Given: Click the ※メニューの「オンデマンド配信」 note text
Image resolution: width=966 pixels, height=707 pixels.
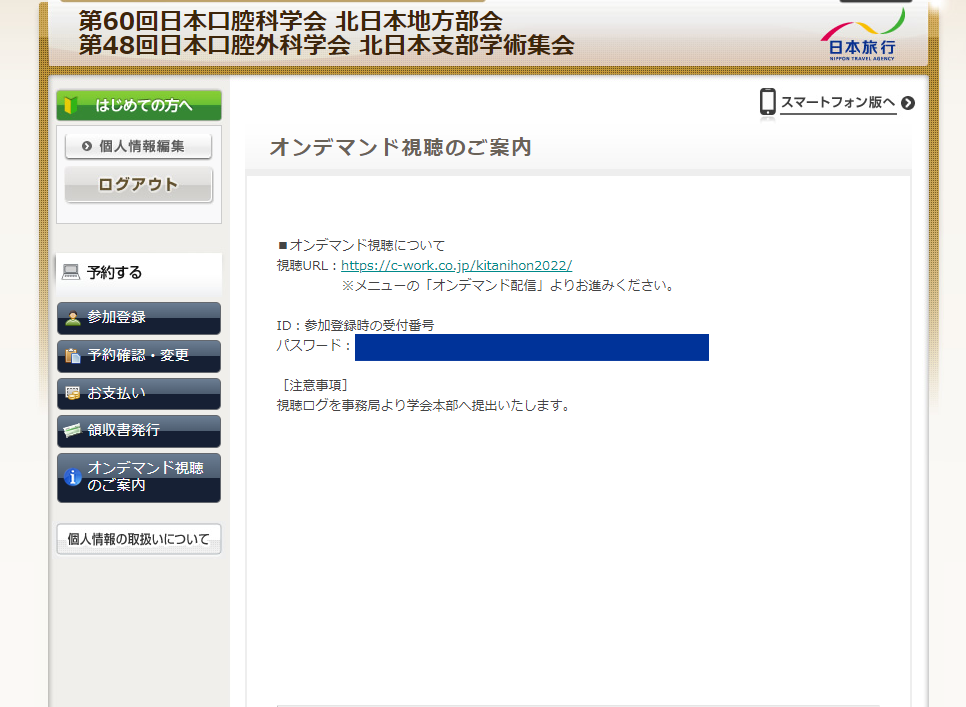Looking at the screenshot, I should point(509,286).
